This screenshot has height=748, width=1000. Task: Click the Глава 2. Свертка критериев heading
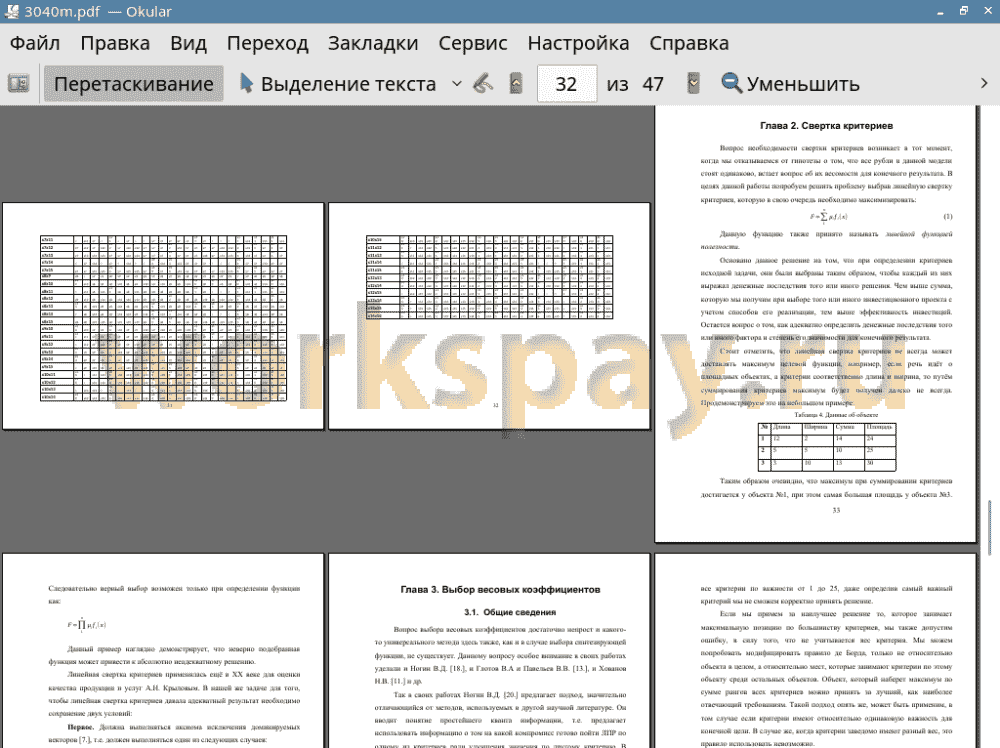click(826, 126)
